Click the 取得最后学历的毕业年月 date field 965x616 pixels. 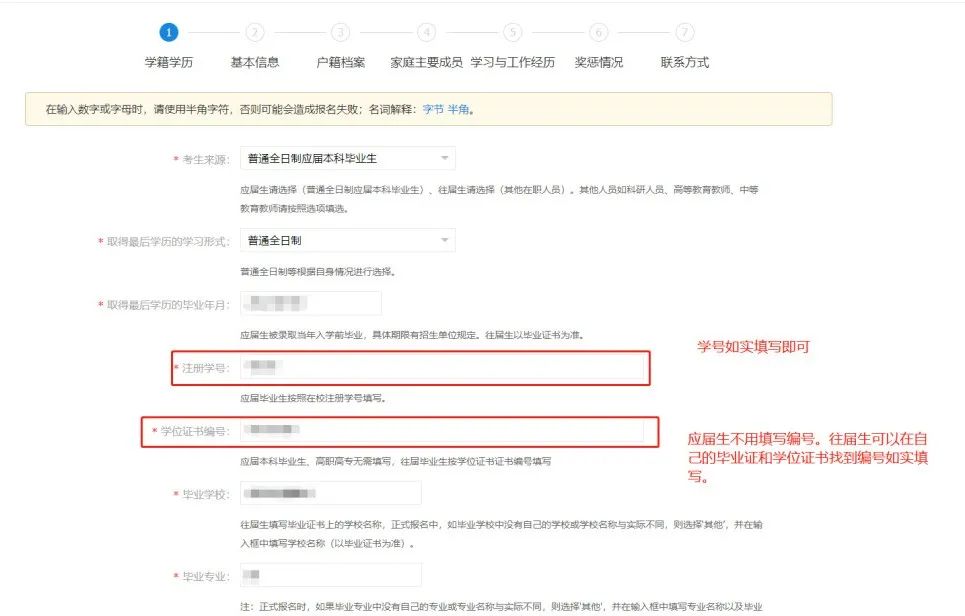point(311,304)
